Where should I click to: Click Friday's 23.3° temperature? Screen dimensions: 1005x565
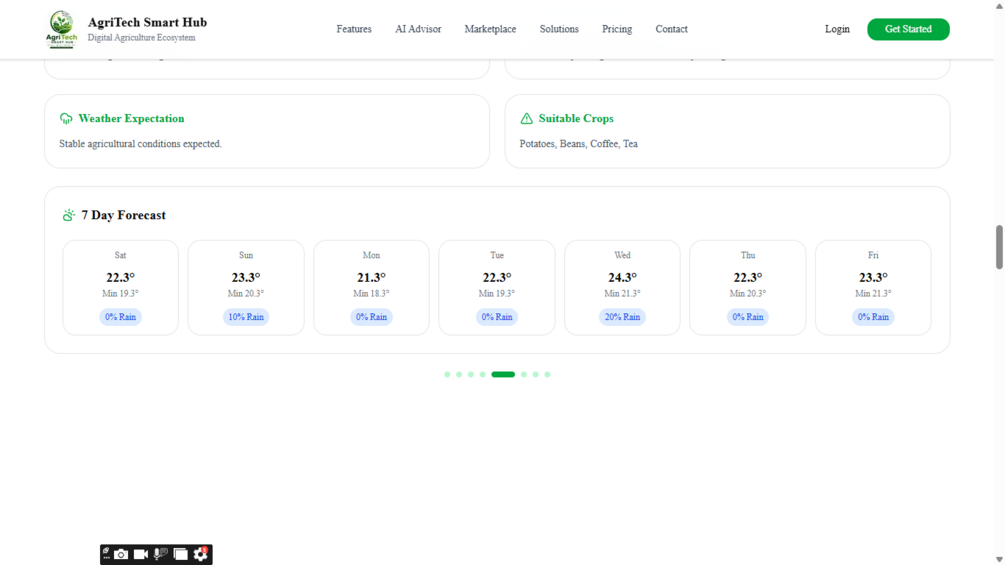click(873, 277)
